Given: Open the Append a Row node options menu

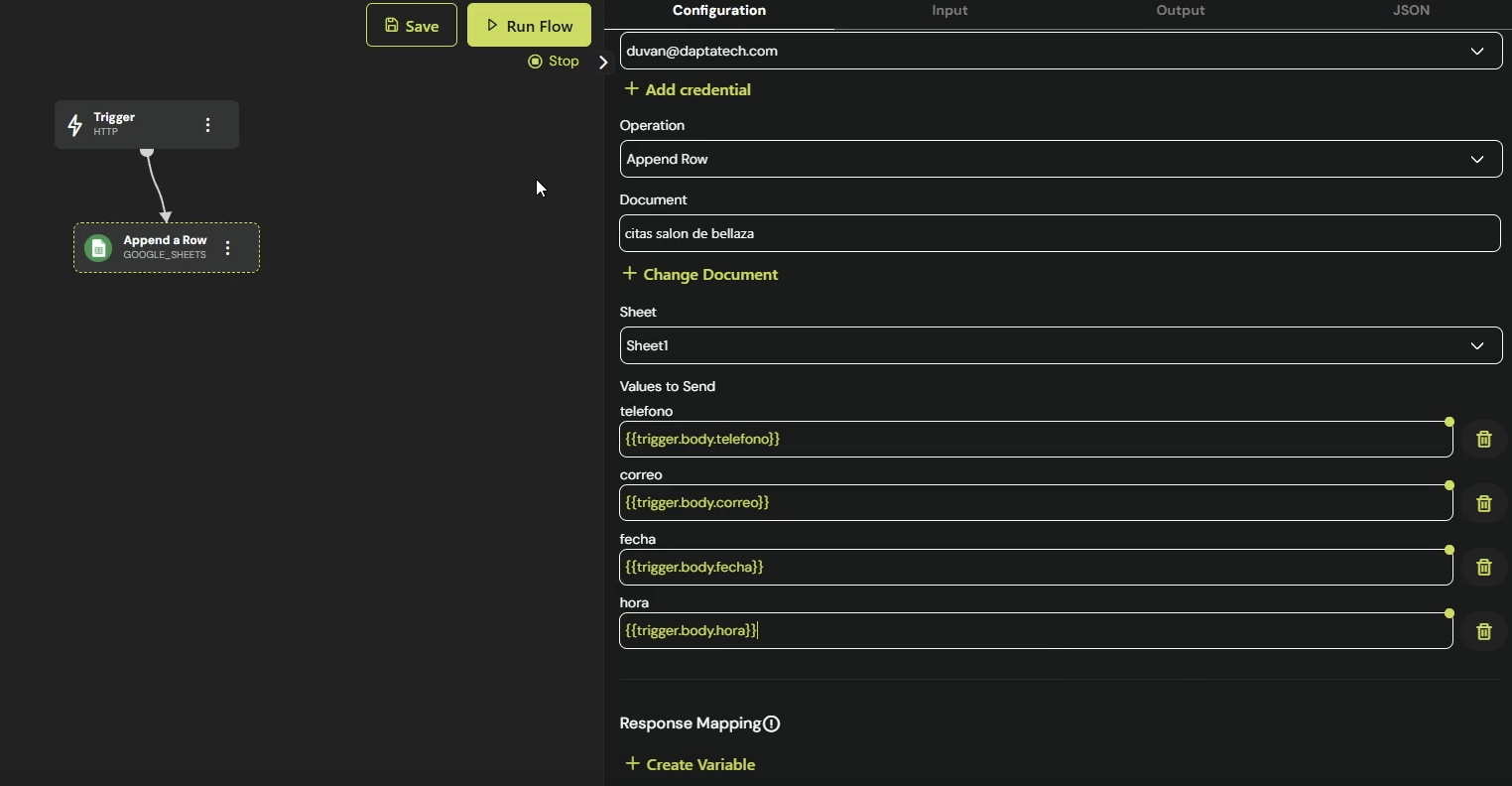Looking at the screenshot, I should (228, 248).
